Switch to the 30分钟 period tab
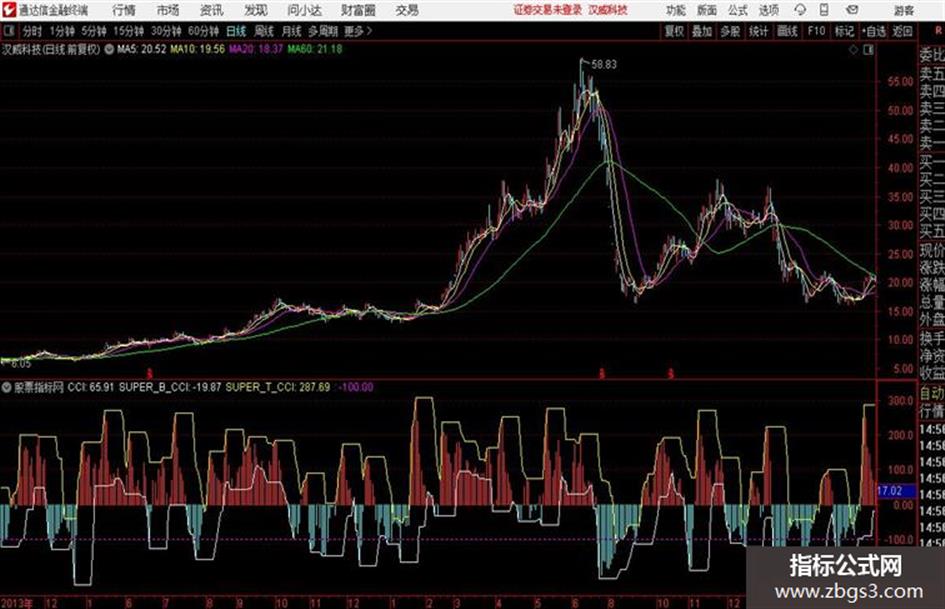The image size is (945, 609). tap(166, 31)
